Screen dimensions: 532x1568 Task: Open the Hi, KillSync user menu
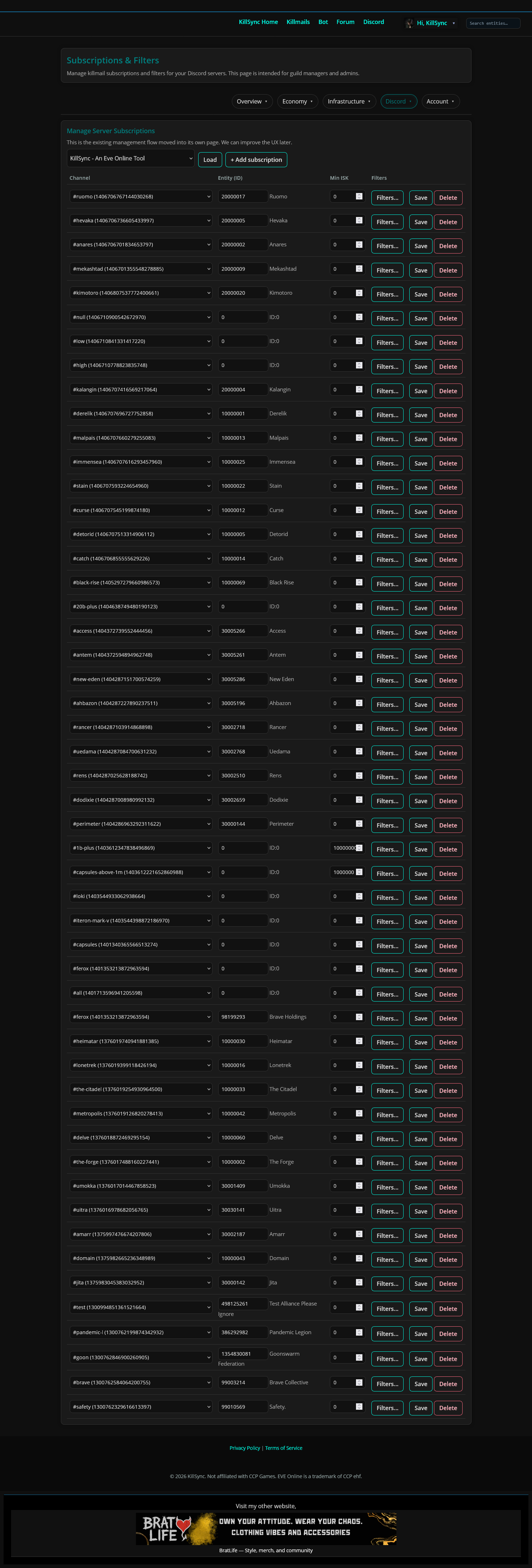tap(435, 23)
